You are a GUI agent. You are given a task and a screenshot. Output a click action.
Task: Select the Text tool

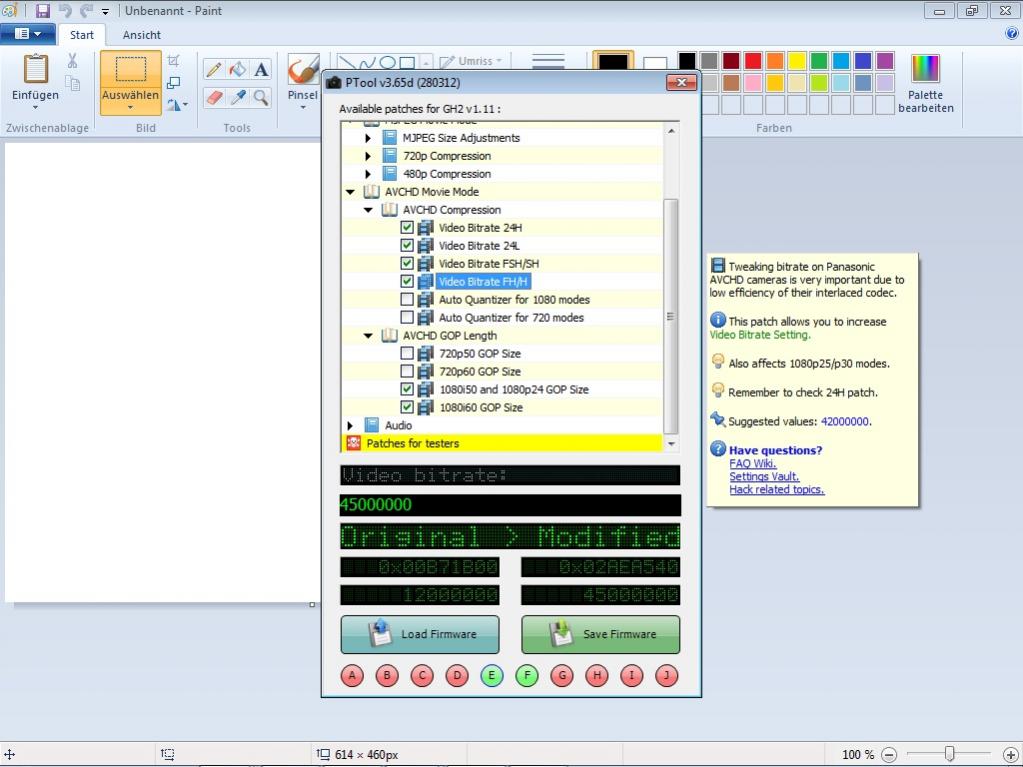pyautogui.click(x=261, y=70)
